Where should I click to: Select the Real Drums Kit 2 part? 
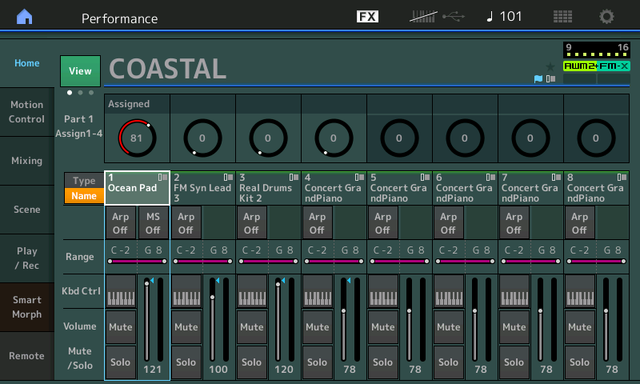268,188
